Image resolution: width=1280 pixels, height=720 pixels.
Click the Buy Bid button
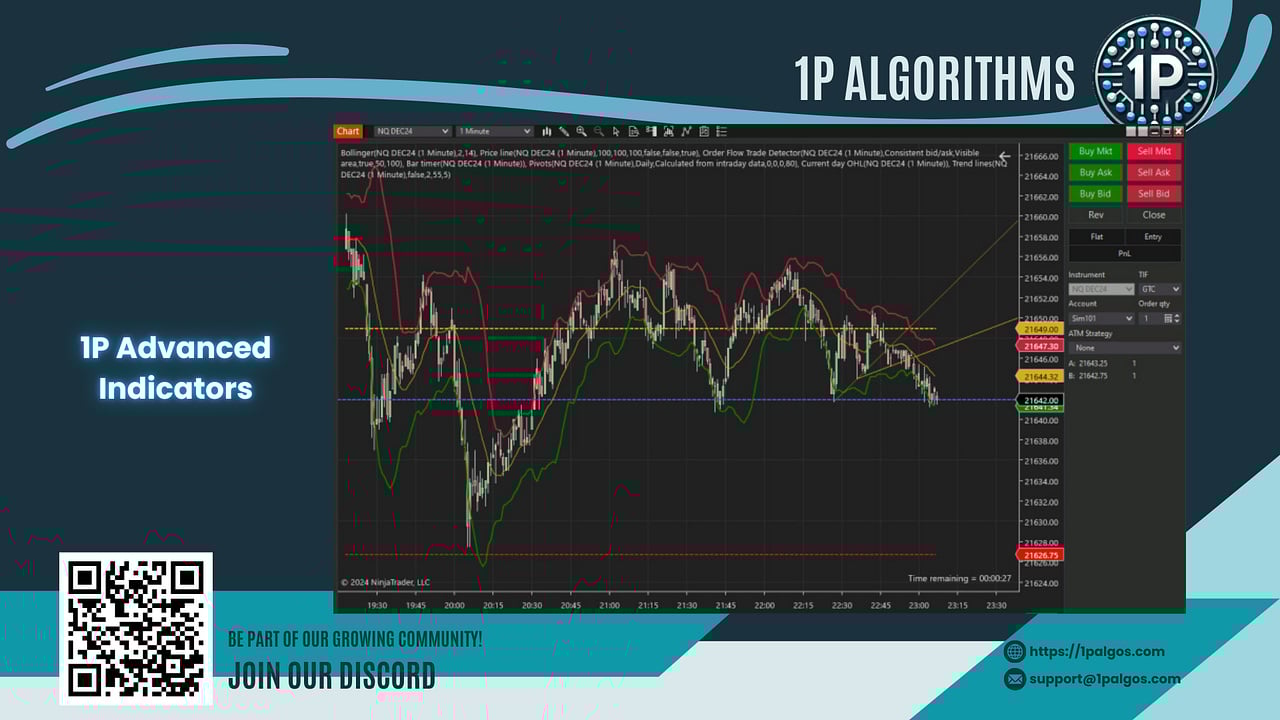click(x=1096, y=193)
